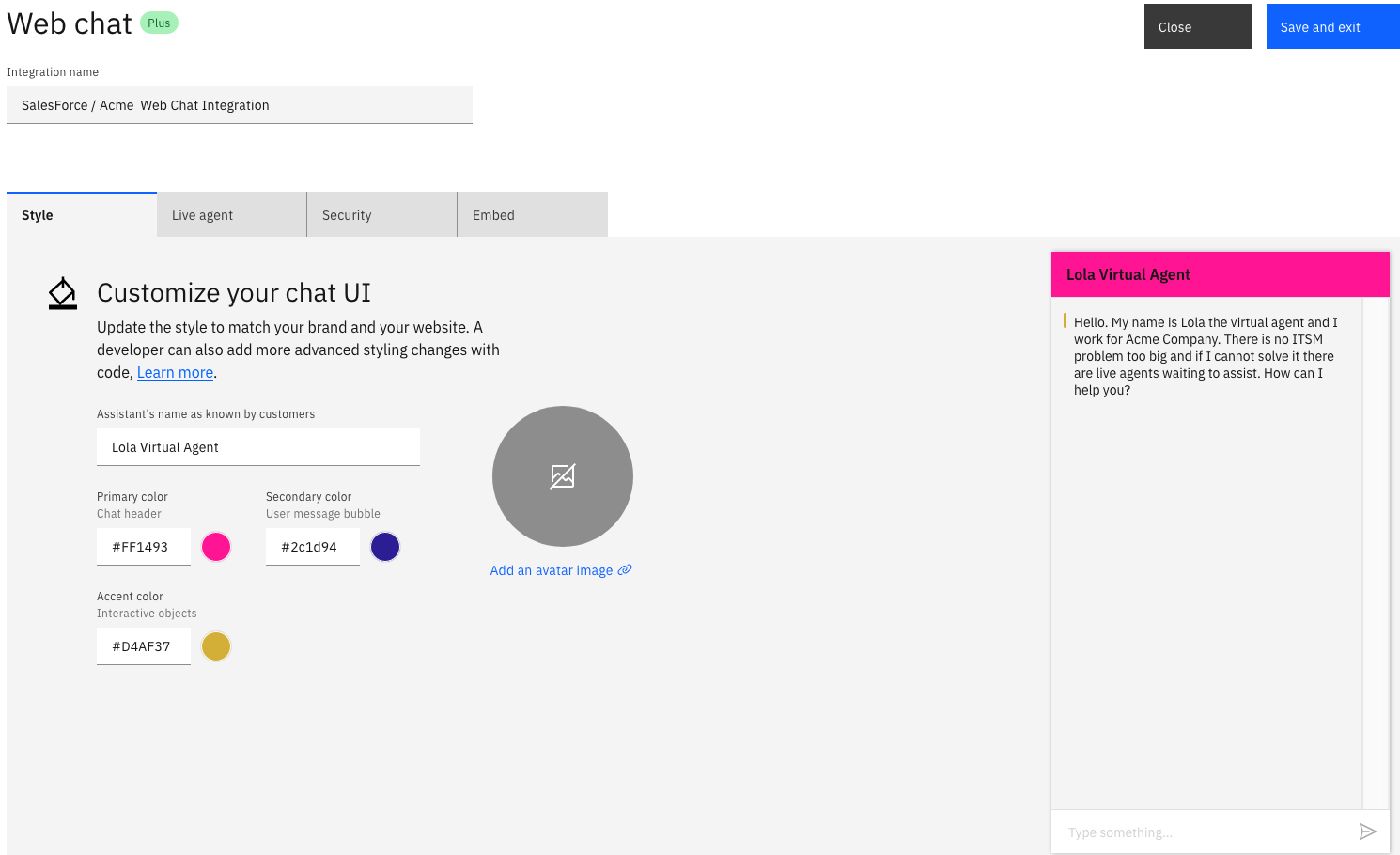Click the Hello greeting message in preview
The width and height of the screenshot is (1400, 855).
click(1206, 356)
